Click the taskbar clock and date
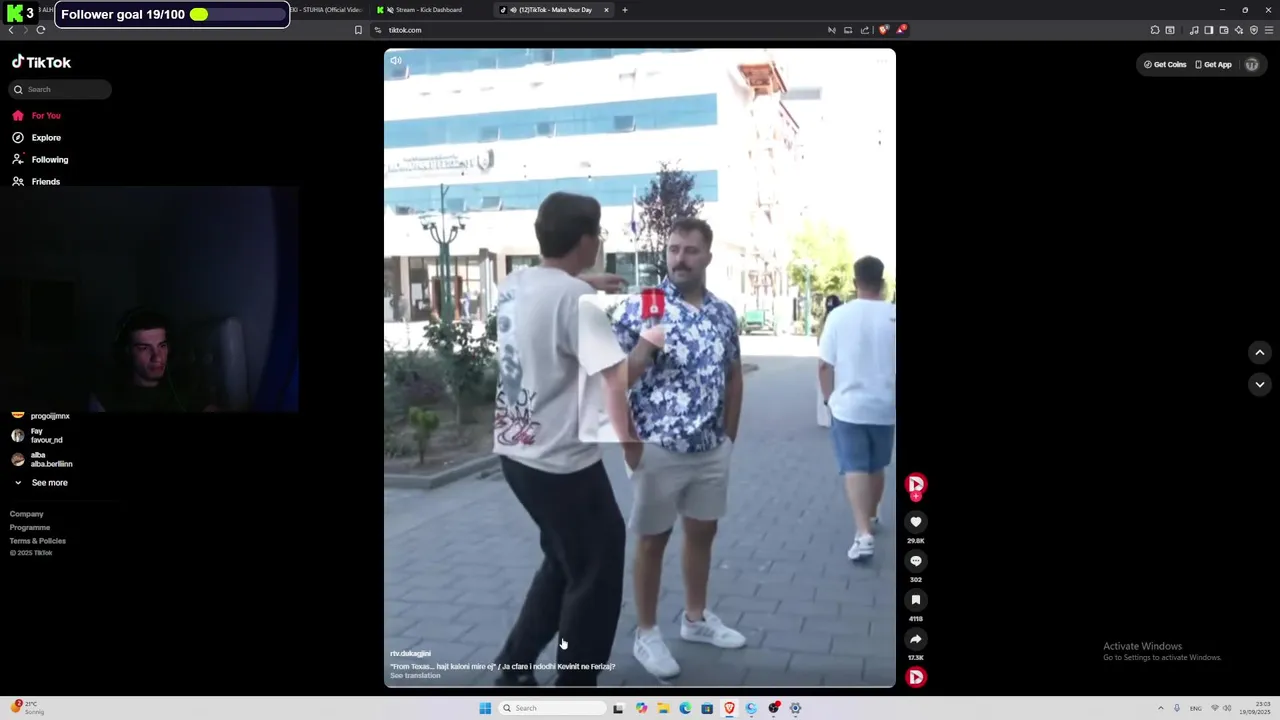1280x720 pixels. 1256,708
